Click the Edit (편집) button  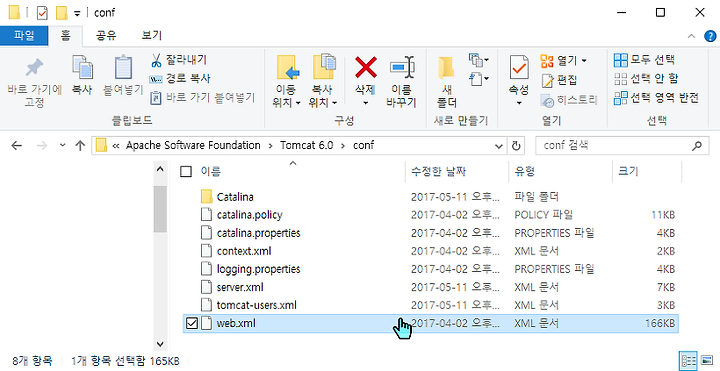point(559,80)
